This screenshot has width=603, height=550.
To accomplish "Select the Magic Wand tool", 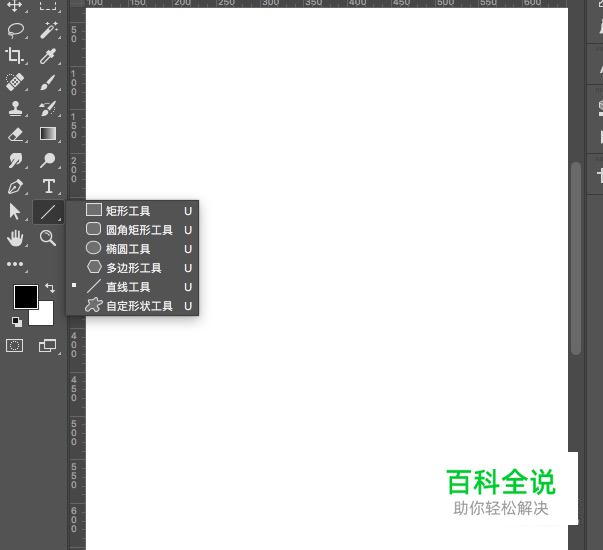I will 48,30.
